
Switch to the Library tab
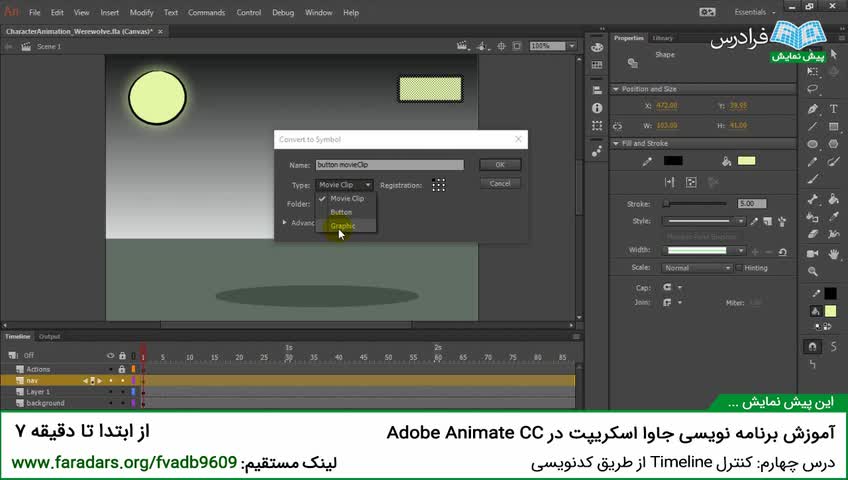point(662,38)
